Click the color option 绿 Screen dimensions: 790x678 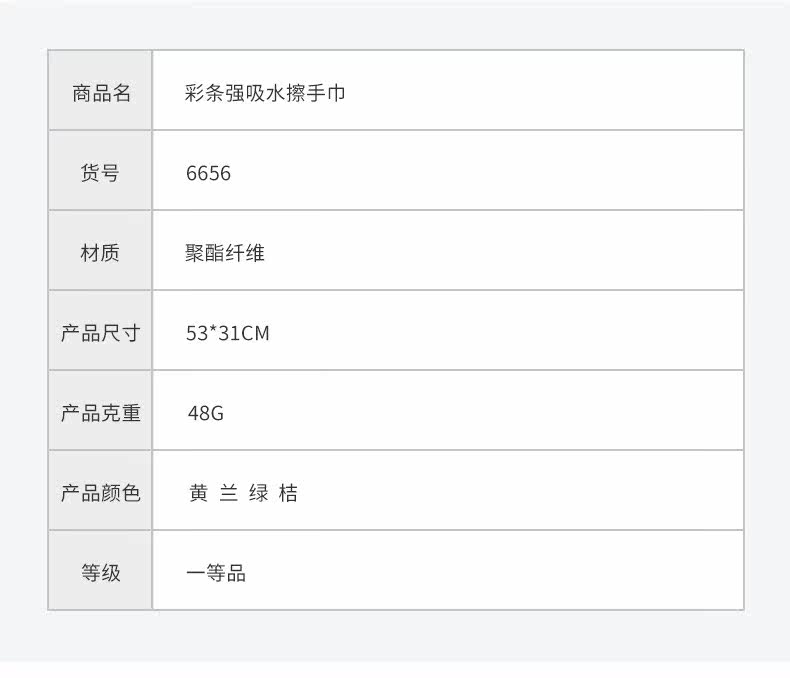pos(258,493)
